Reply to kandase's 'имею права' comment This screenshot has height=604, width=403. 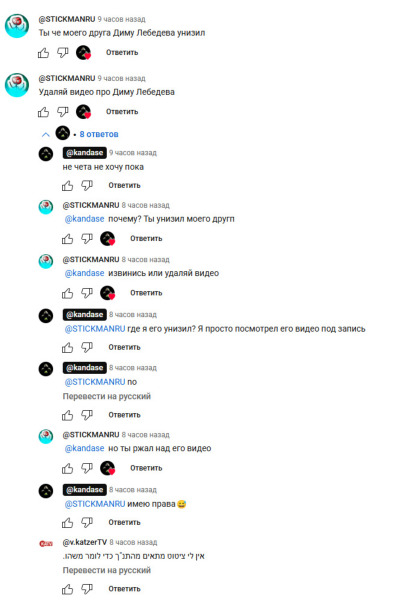(x=124, y=523)
